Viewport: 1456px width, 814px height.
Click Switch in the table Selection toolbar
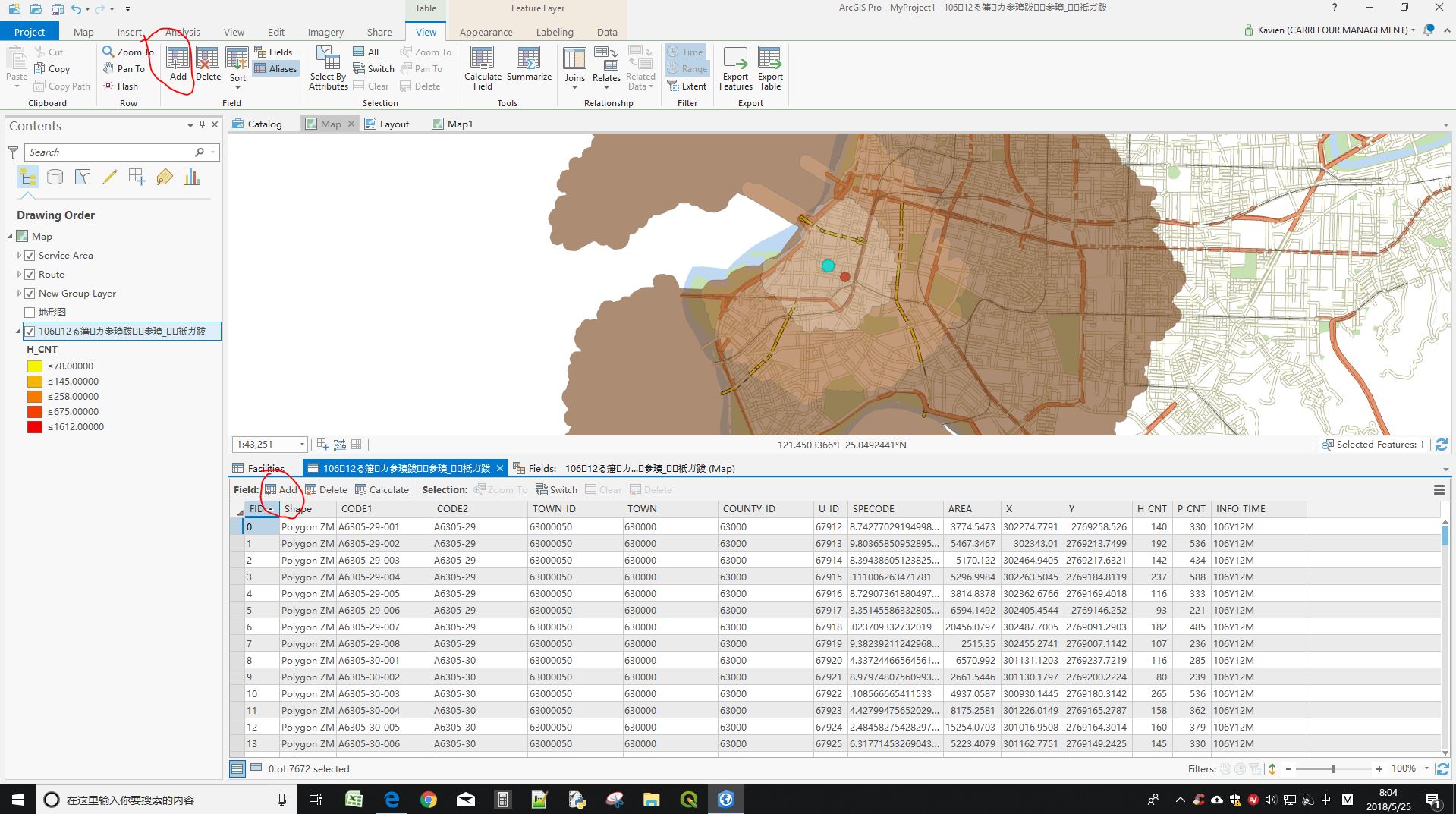(556, 489)
